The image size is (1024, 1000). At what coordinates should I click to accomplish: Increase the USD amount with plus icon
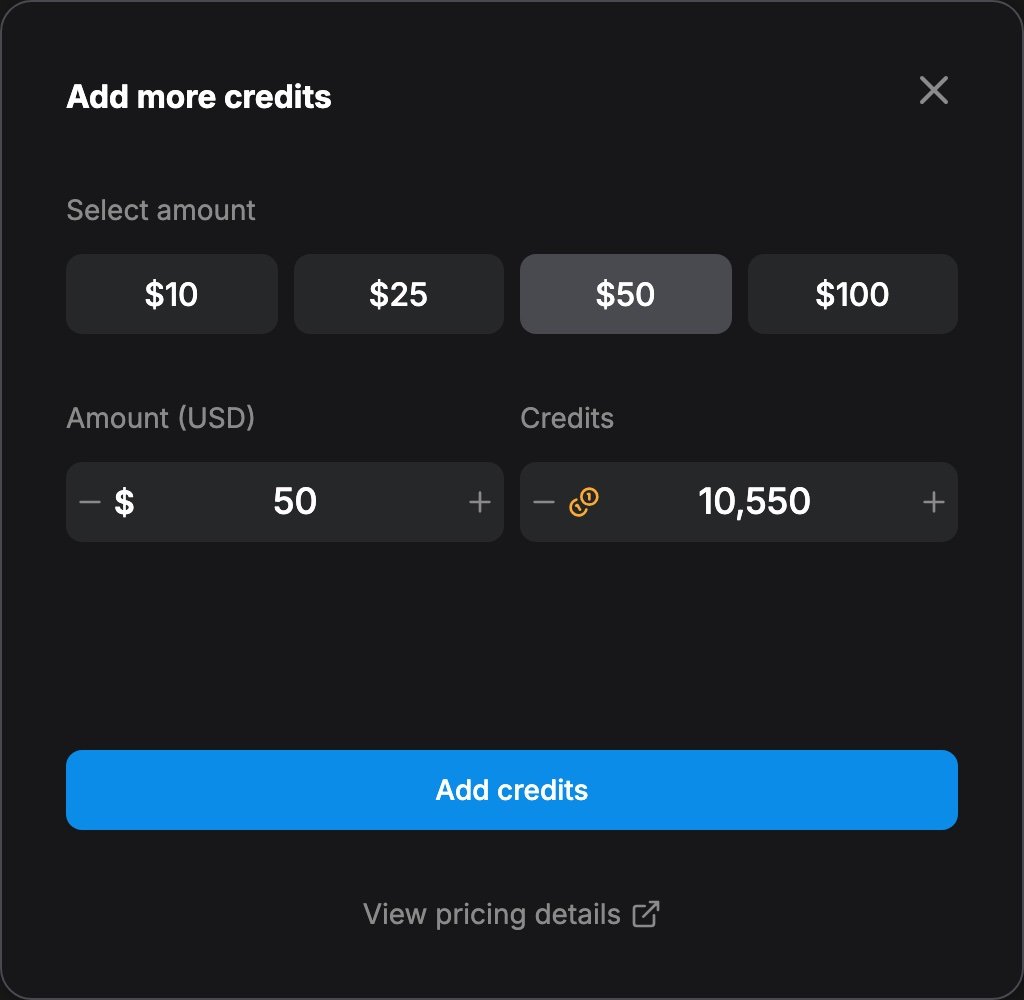pos(479,502)
